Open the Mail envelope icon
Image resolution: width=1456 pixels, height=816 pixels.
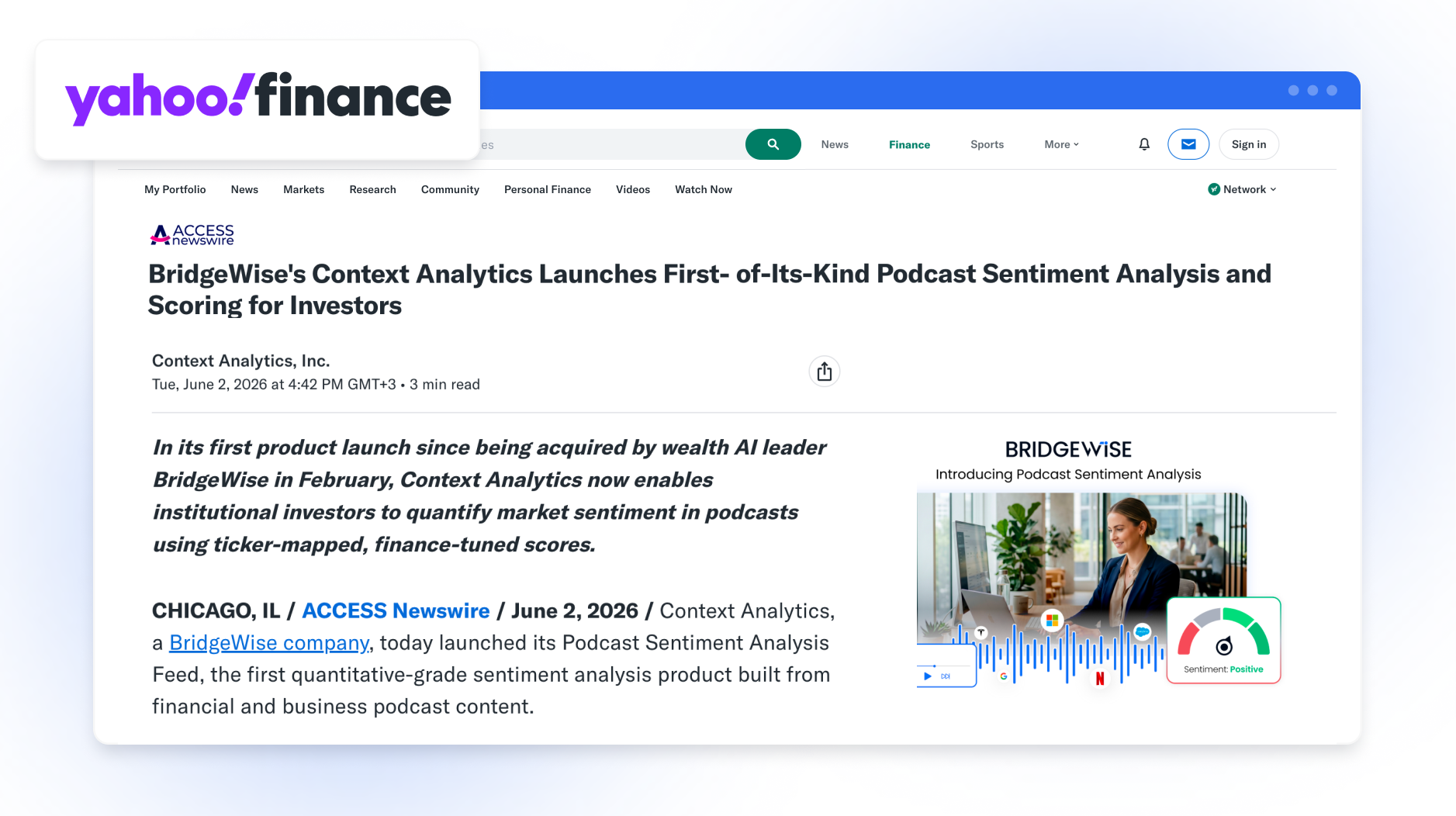(x=1188, y=144)
